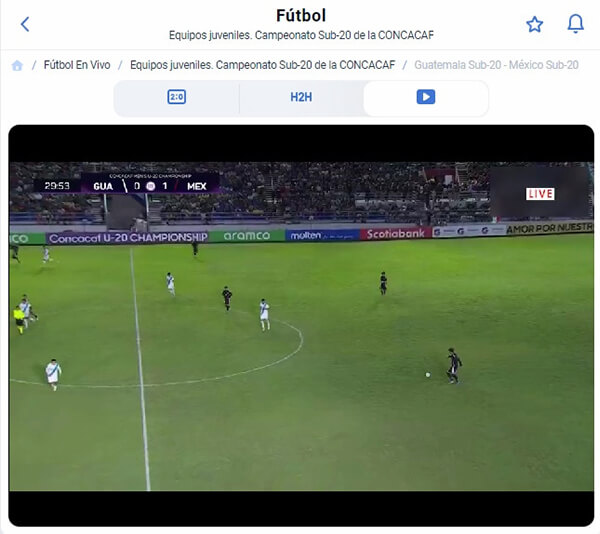Open the home icon in breadcrumb

(x=17, y=65)
